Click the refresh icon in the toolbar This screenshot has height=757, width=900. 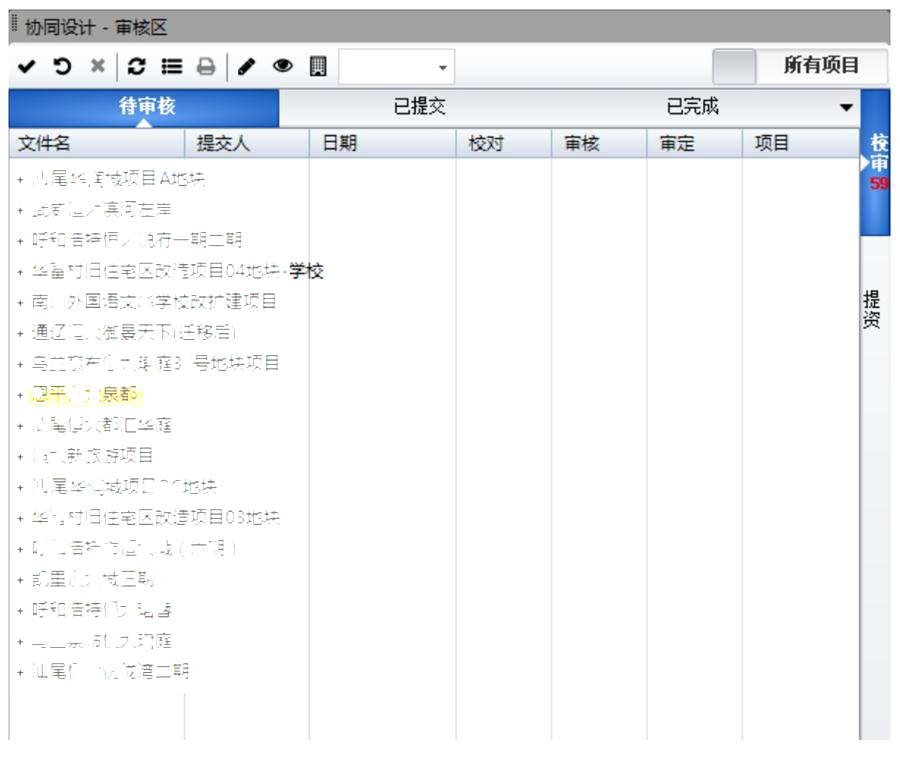138,66
